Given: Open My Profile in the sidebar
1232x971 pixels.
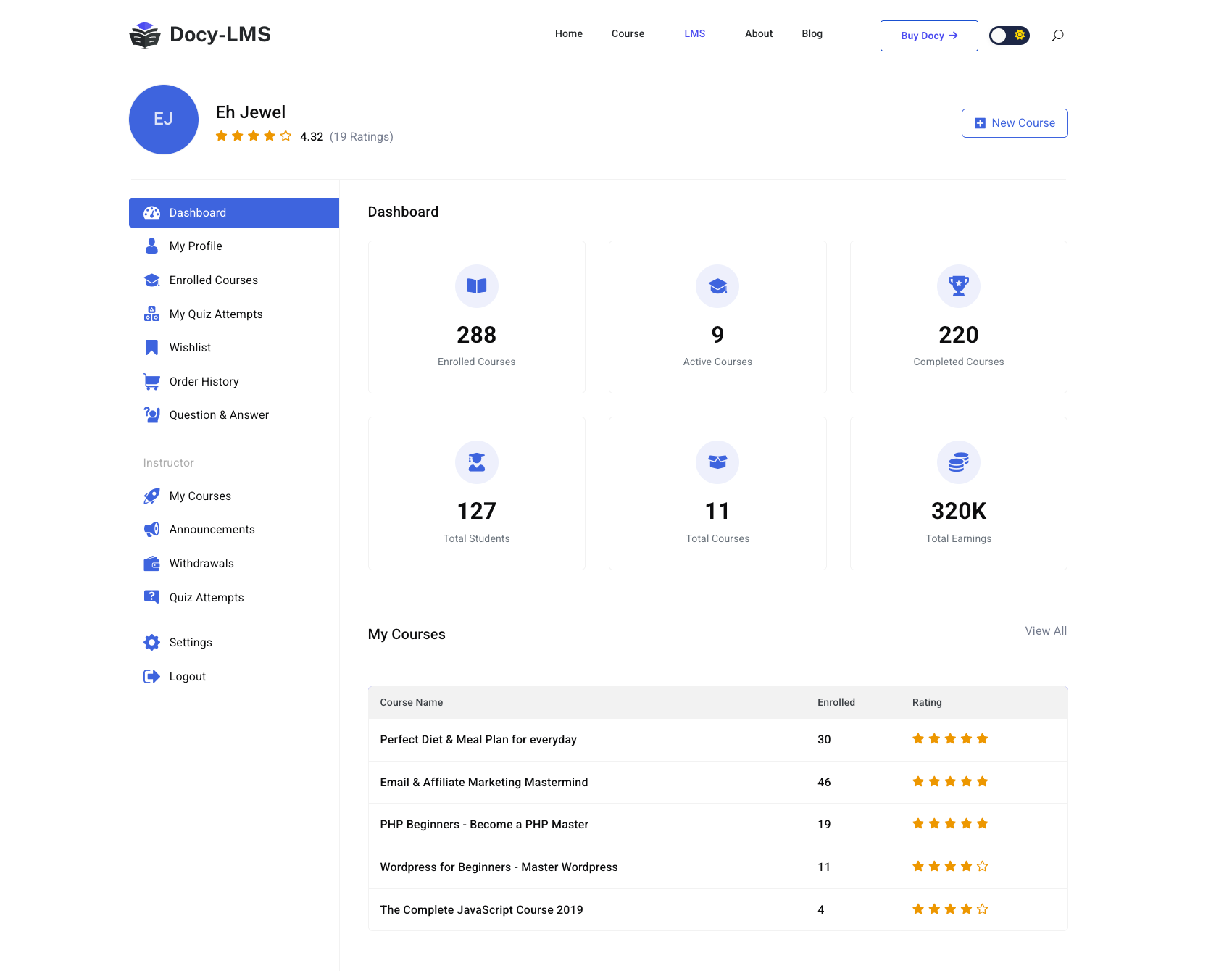Looking at the screenshot, I should (234, 246).
